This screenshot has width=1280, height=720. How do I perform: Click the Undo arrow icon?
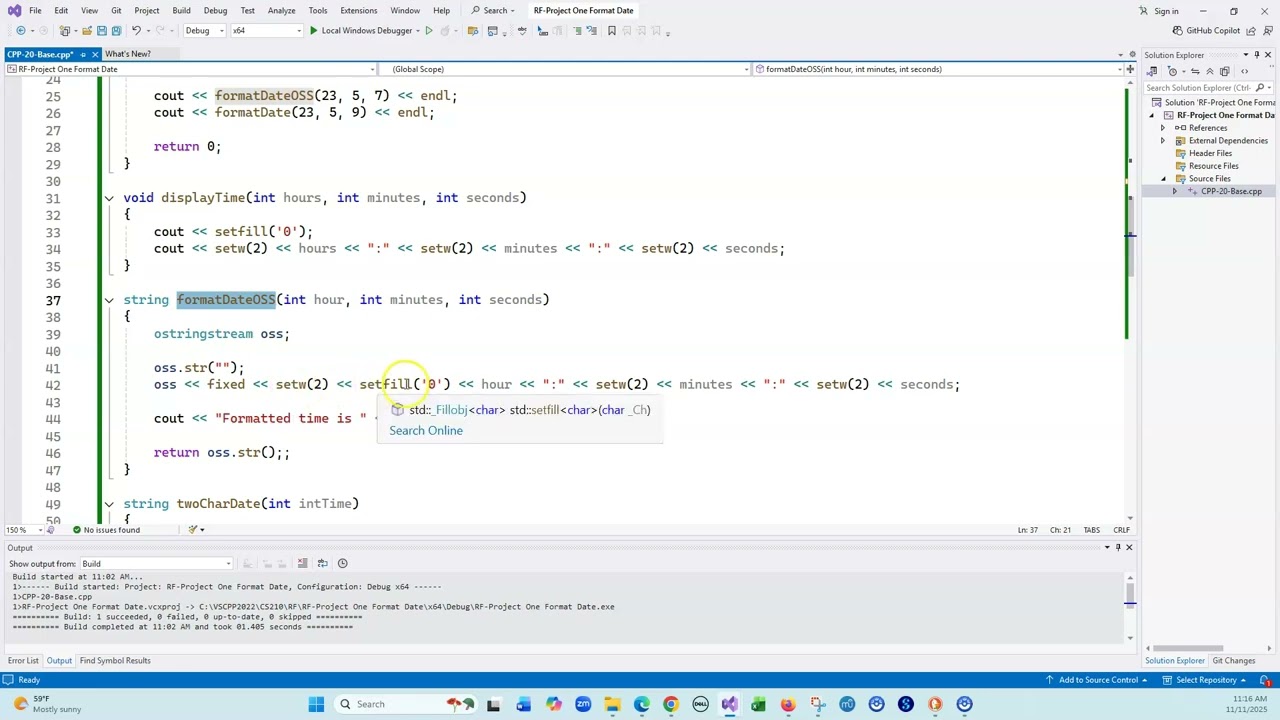(136, 30)
